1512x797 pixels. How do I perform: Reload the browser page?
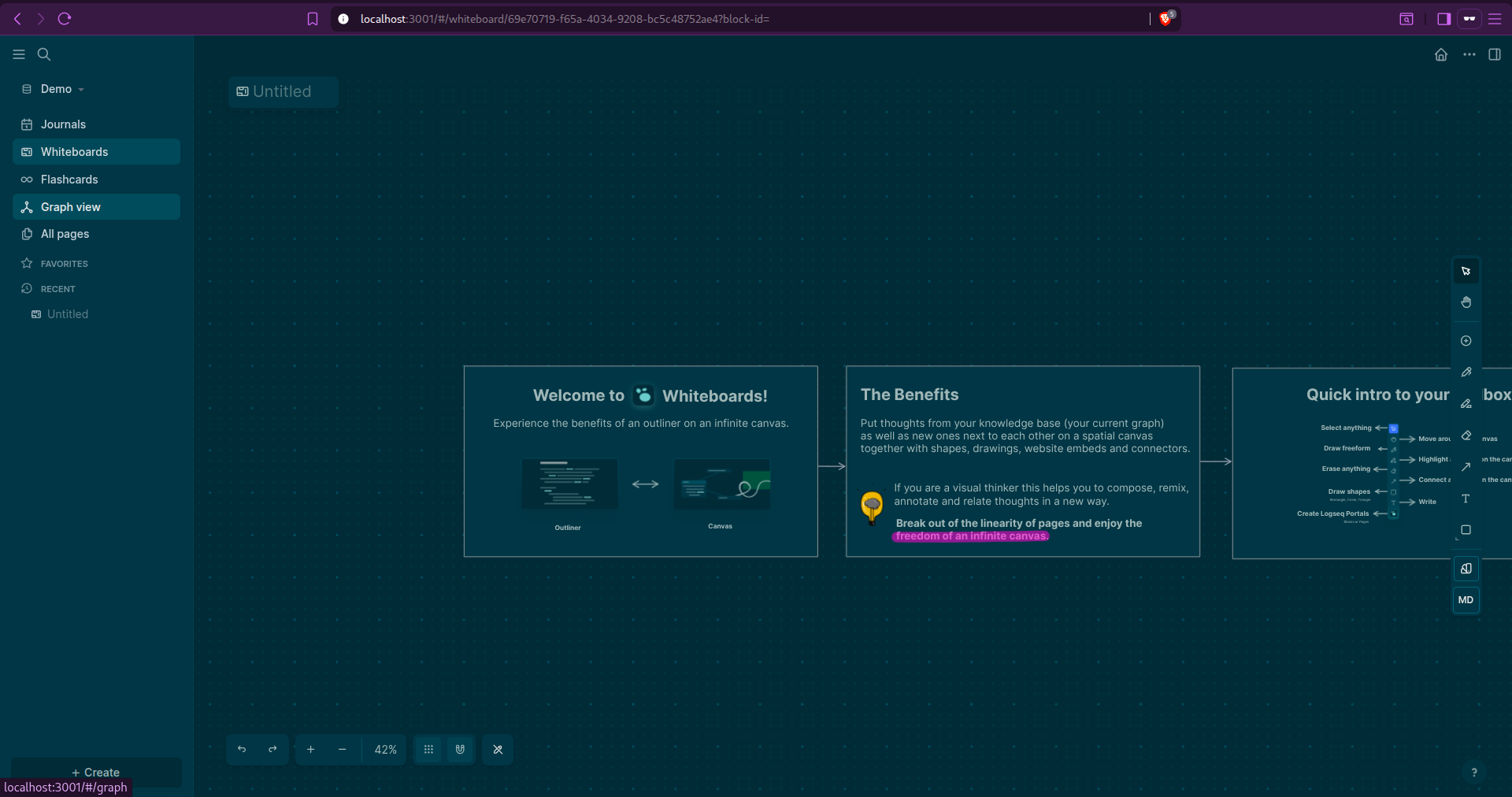(x=65, y=19)
